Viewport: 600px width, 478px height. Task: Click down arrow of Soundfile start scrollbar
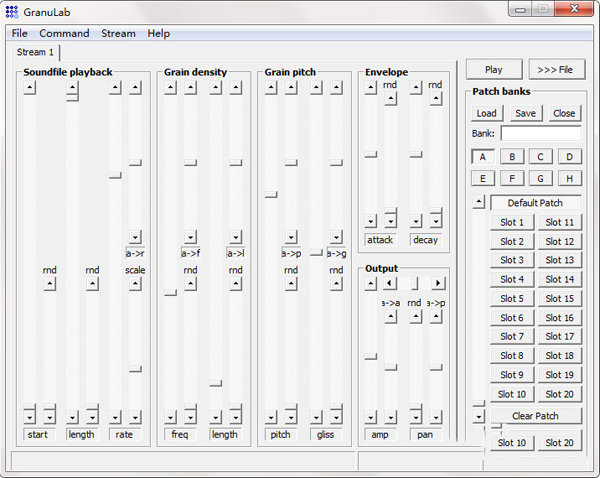(29, 417)
